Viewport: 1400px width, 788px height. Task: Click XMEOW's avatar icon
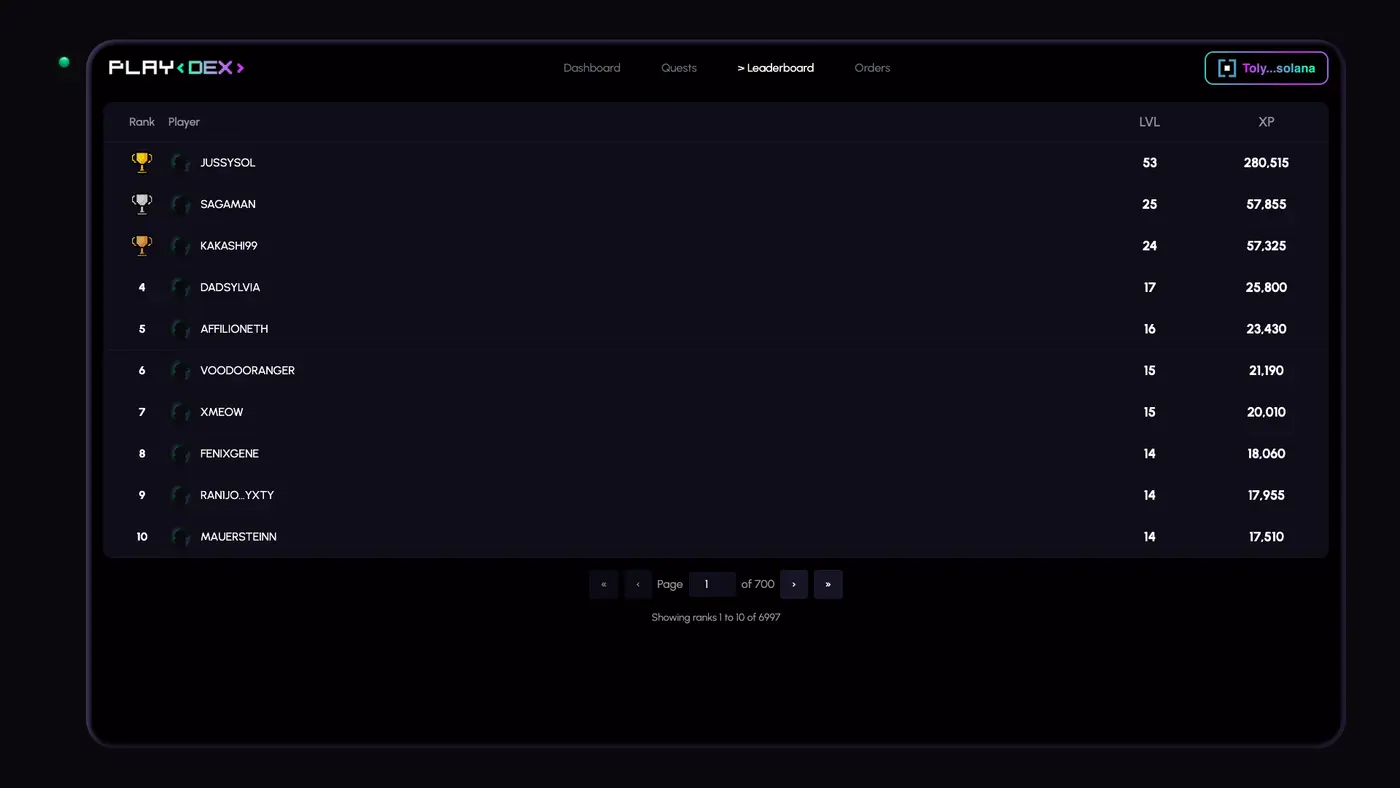(180, 413)
